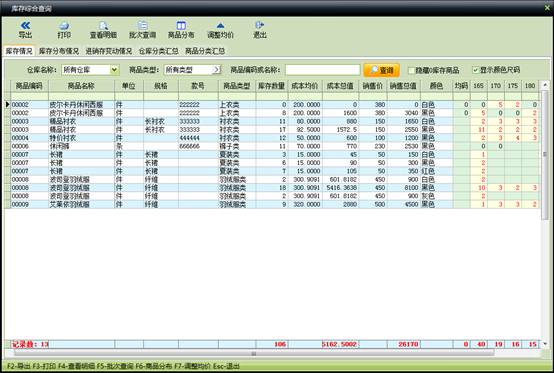Sort by the 库存数量 column header
The height and width of the screenshot is (373, 554).
tap(271, 85)
